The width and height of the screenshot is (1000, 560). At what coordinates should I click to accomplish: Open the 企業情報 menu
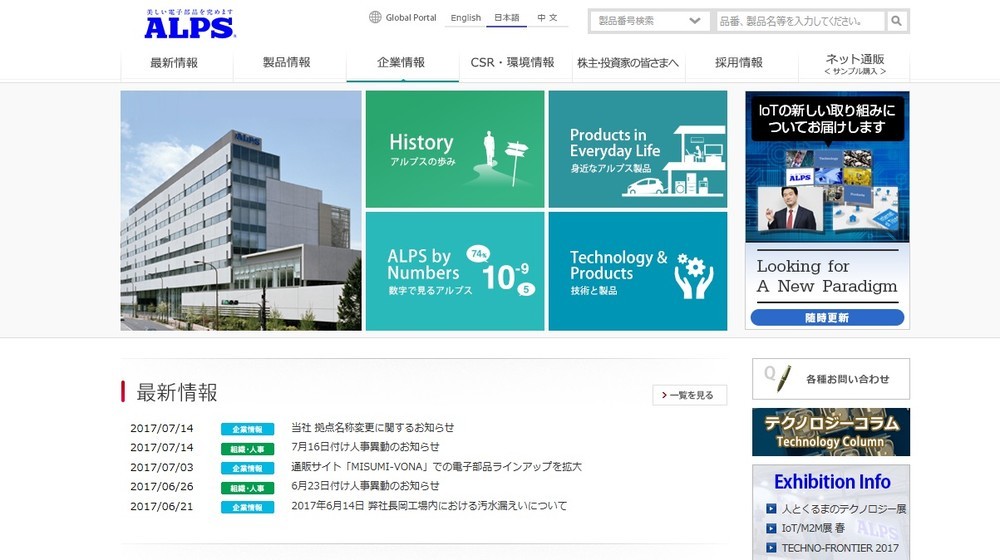click(401, 63)
